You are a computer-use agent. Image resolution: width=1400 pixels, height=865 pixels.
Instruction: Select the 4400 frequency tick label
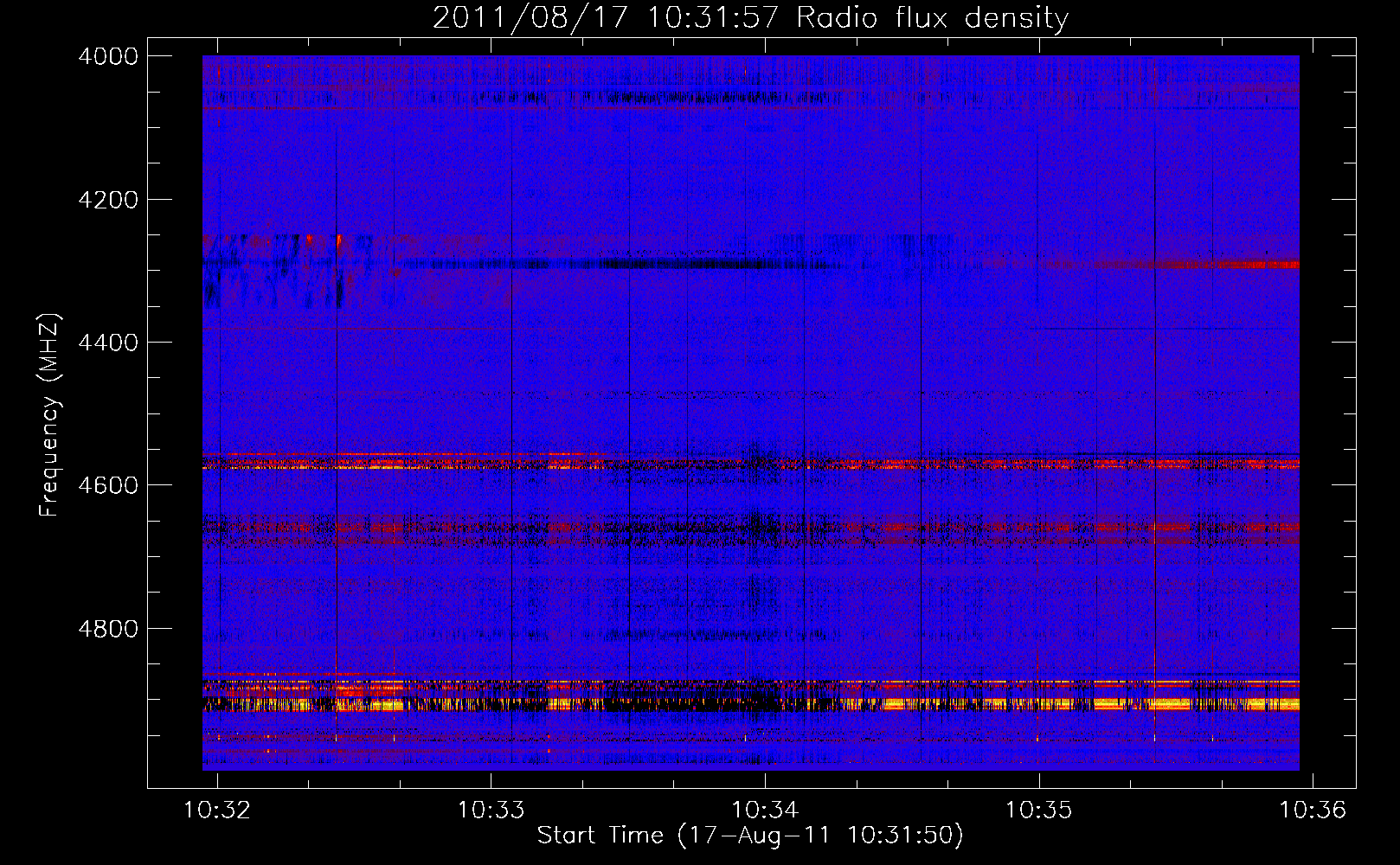click(107, 343)
